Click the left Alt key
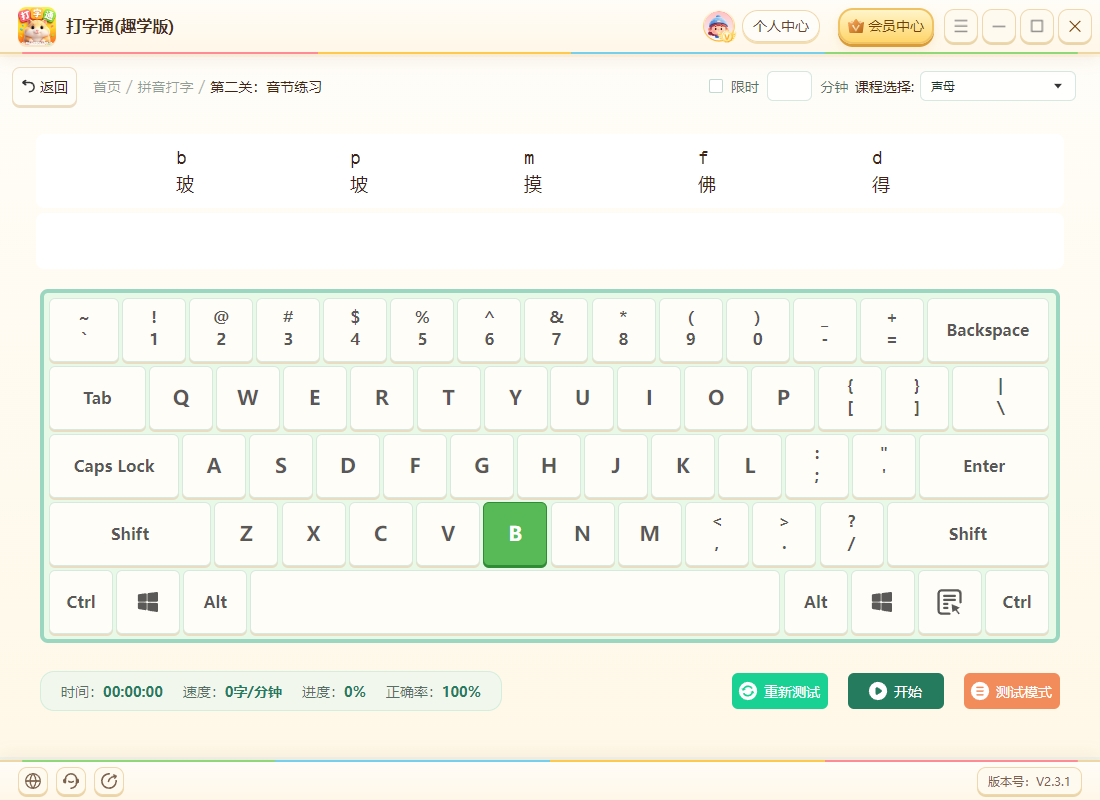Screen dimensions: 1100x800 215,602
